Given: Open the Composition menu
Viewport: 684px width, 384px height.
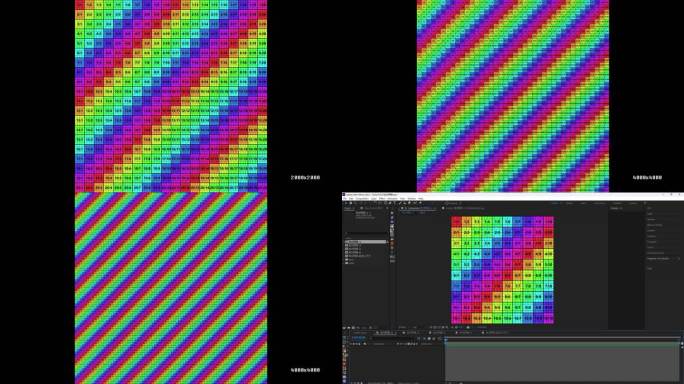Looking at the screenshot, I should coord(363,199).
